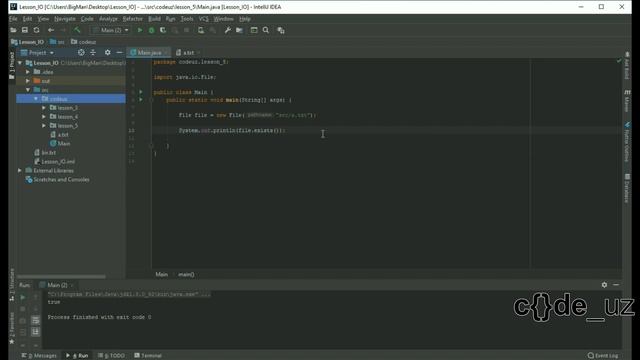Click the src breadcrumb in navigation bar
This screenshot has width=640, height=360.
click(57, 42)
